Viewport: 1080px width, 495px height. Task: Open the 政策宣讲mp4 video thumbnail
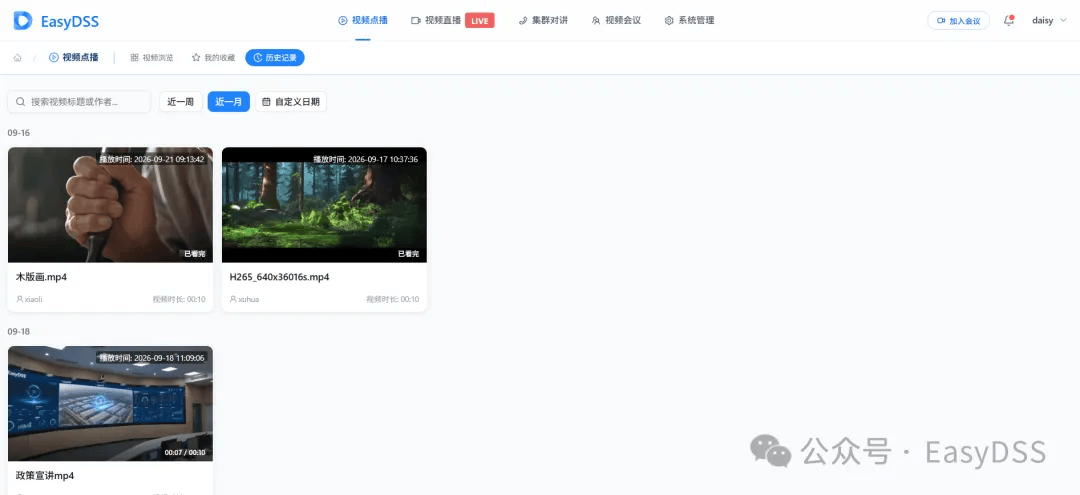coord(110,403)
